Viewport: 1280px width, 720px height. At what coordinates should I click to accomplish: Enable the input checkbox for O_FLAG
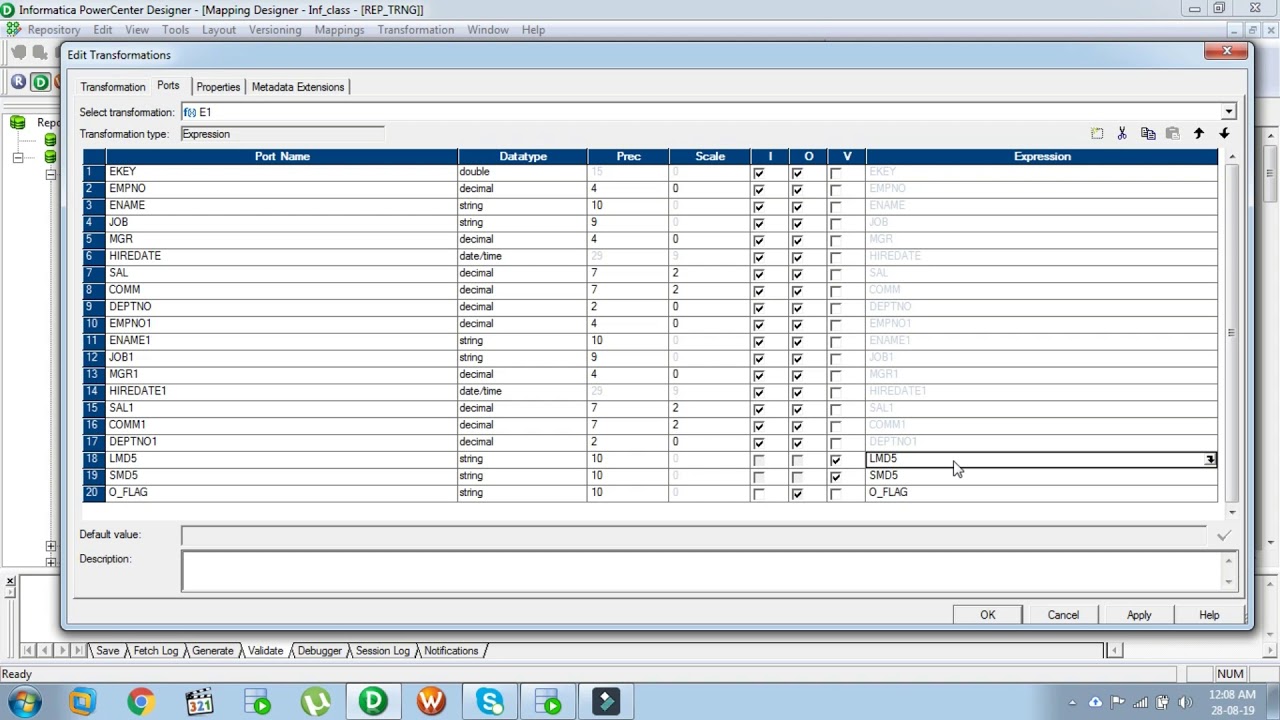click(758, 494)
